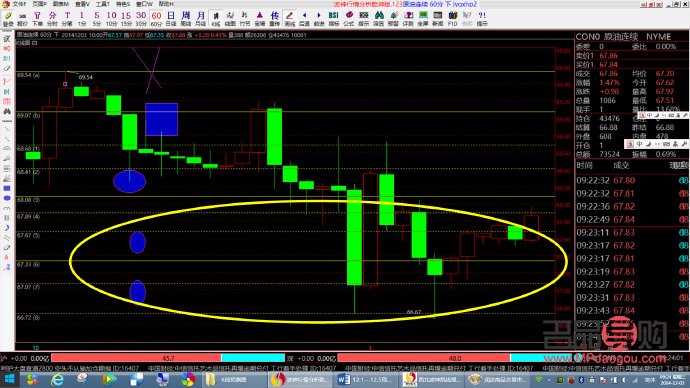Click the 09:22:32 67.80 trade row
The height and width of the screenshot is (388, 690).
click(632, 180)
